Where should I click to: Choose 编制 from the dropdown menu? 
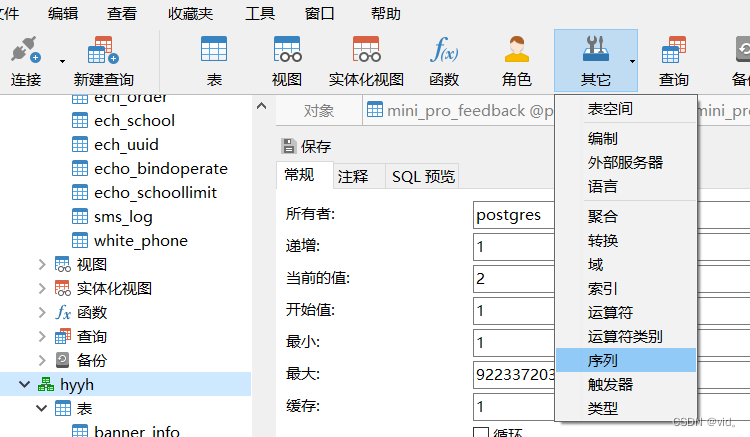[x=626, y=139]
